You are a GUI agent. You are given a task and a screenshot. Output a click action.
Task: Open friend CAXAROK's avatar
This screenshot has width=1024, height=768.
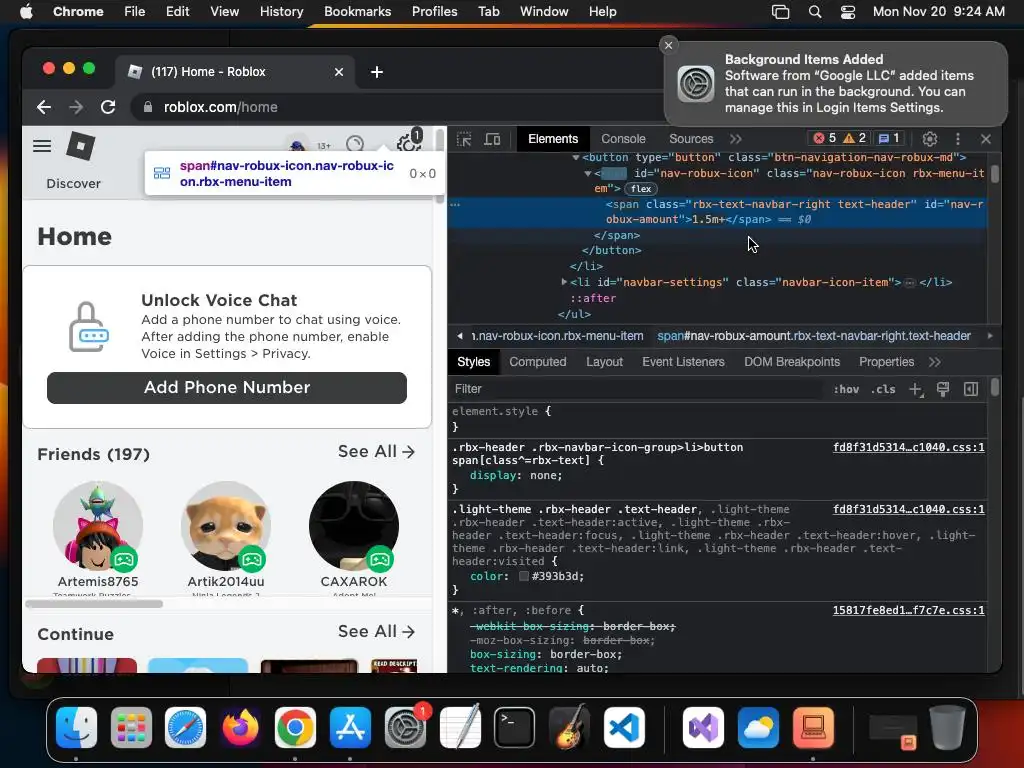tap(354, 526)
